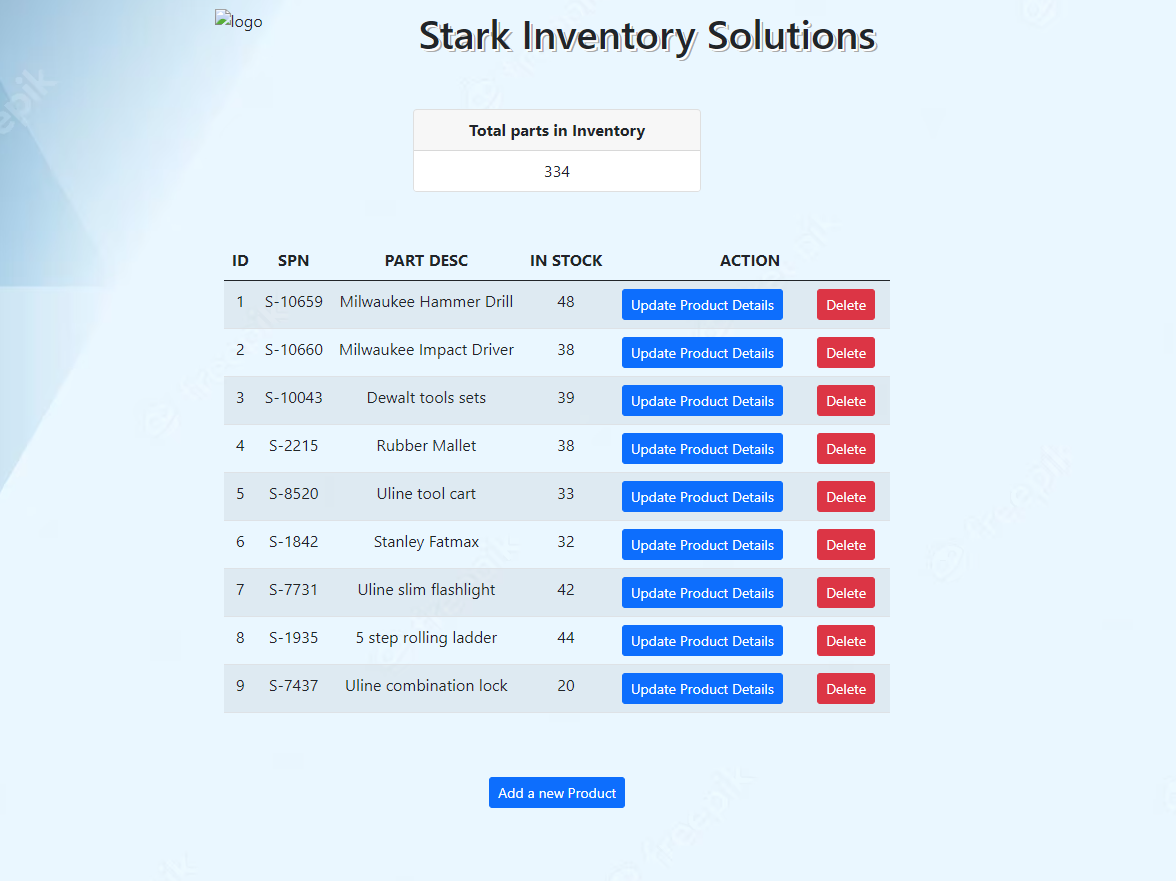The height and width of the screenshot is (881, 1176).
Task: Select SPN S-1842
Action: (293, 541)
